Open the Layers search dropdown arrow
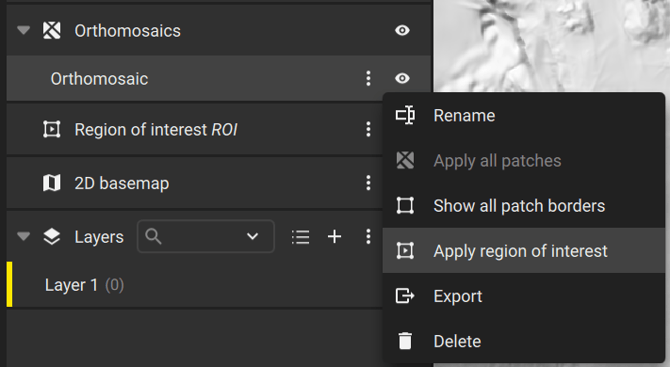This screenshot has height=367, width=670. click(253, 236)
